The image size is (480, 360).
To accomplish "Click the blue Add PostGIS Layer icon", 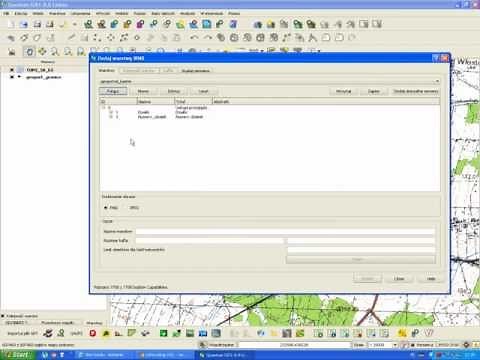I will pyautogui.click(x=114, y=24).
